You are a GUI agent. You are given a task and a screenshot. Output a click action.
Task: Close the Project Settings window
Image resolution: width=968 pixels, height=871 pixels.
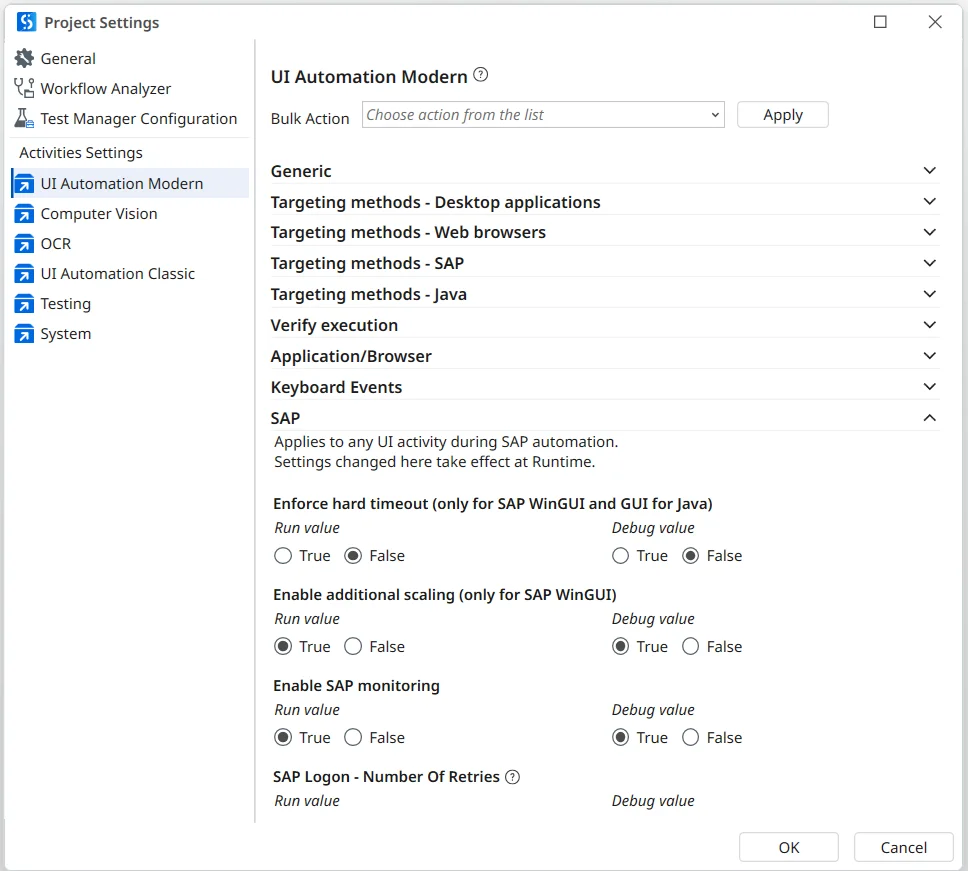click(935, 22)
